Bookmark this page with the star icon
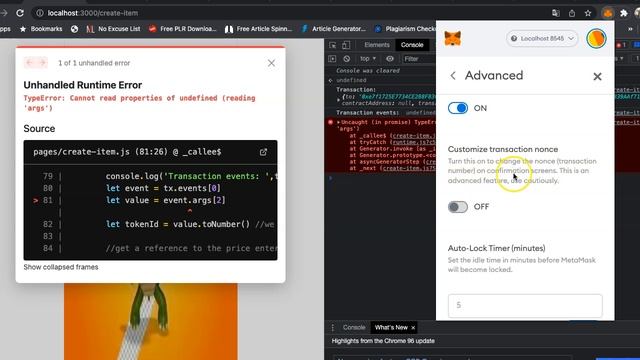Viewport: 640px width, 360px height. click(588, 13)
